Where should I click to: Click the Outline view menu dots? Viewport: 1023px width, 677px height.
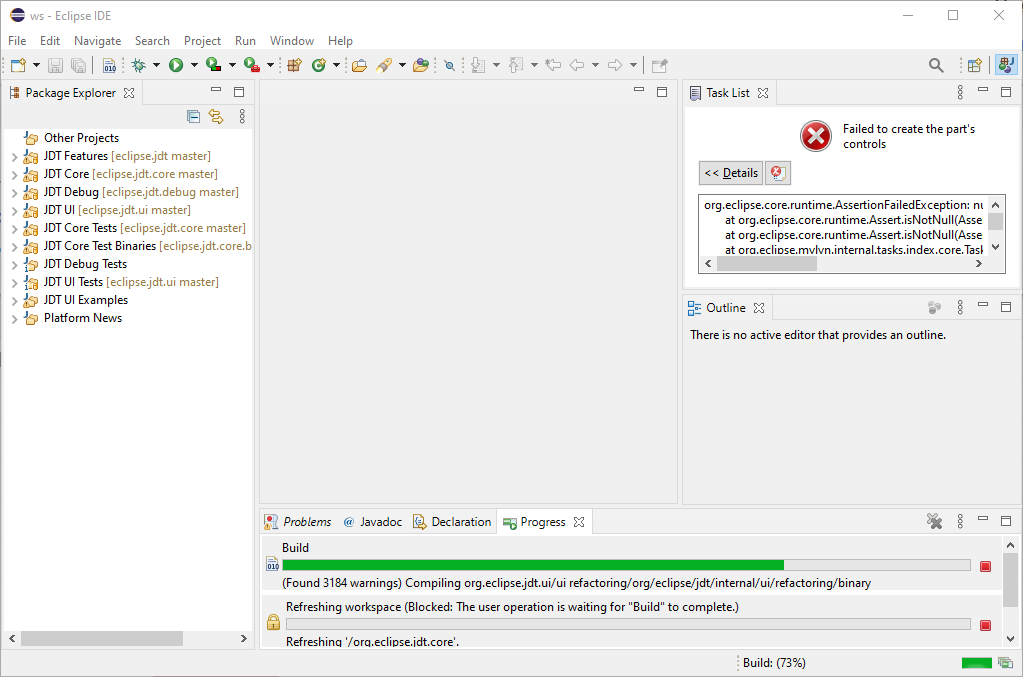coord(960,307)
